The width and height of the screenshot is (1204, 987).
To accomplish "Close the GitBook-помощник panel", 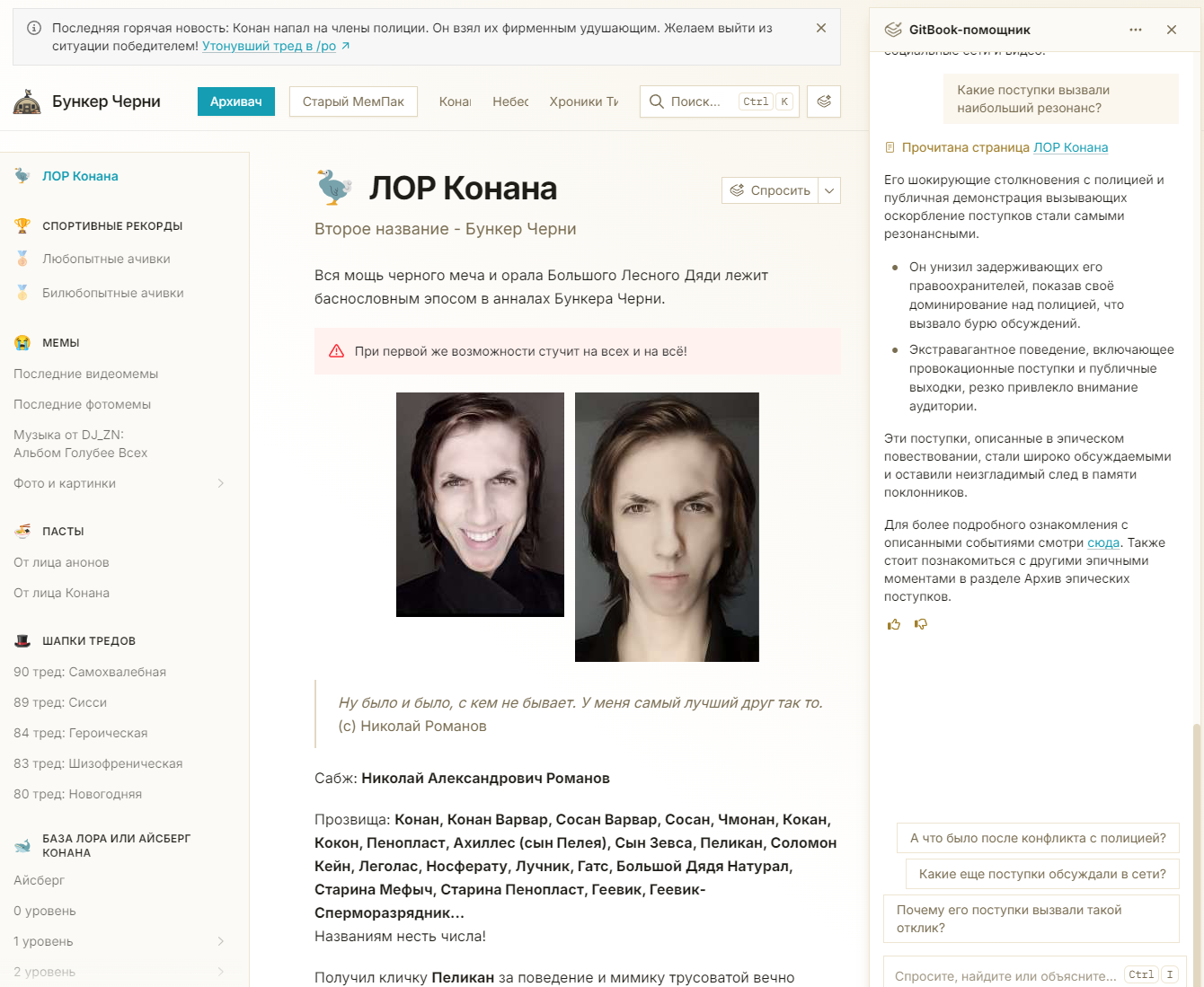I will 1172,30.
